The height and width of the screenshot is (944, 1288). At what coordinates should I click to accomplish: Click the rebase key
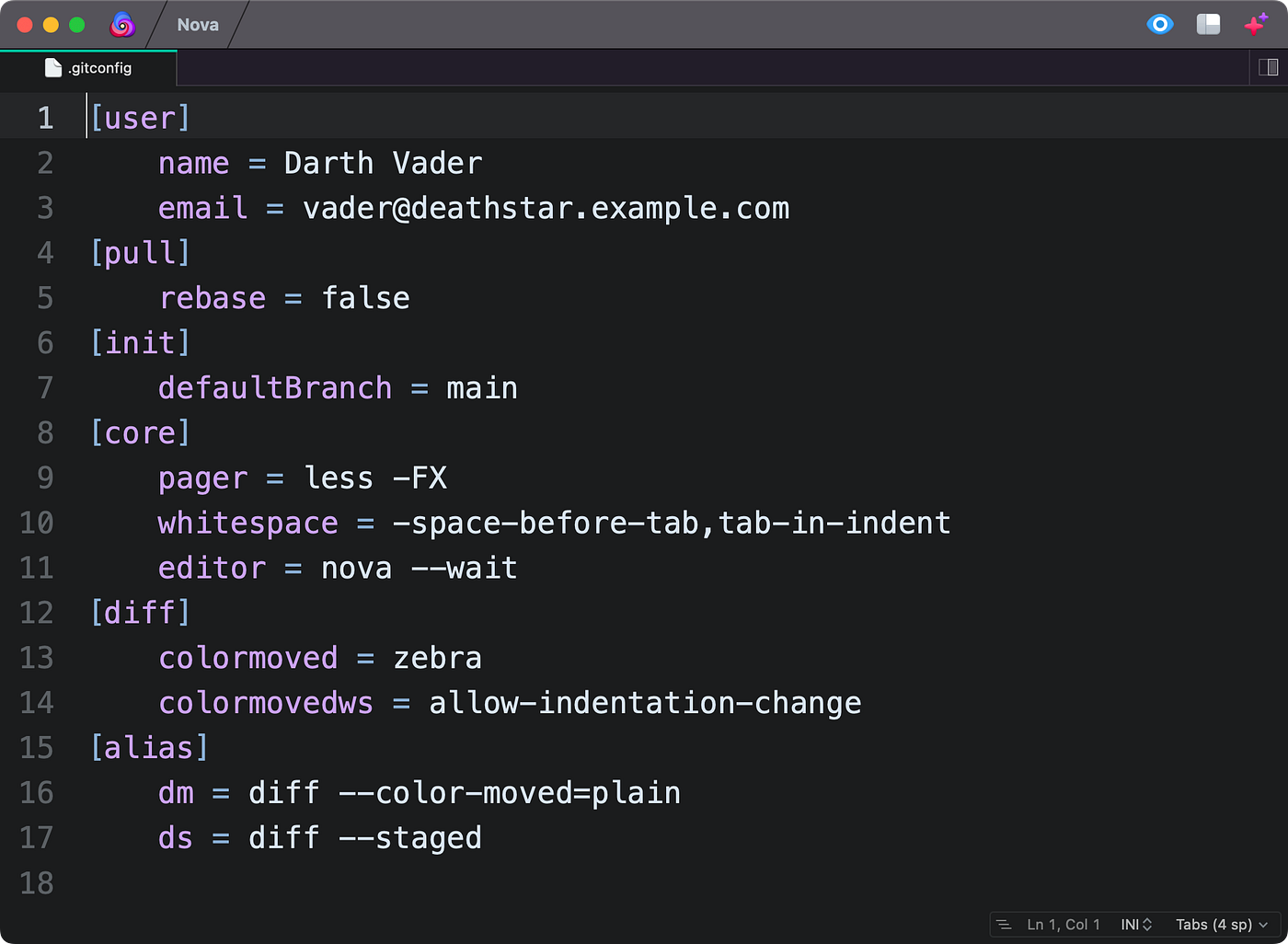coord(213,298)
